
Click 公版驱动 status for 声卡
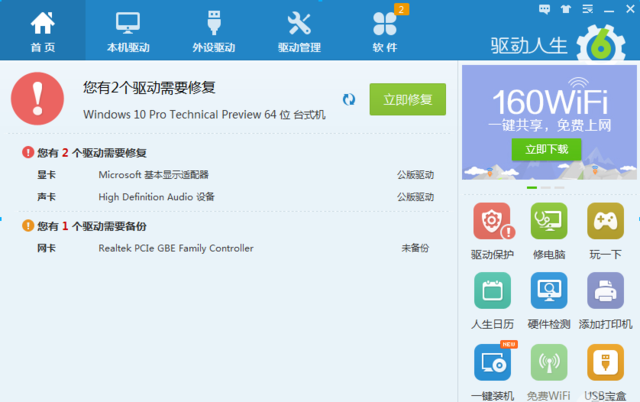(416, 197)
